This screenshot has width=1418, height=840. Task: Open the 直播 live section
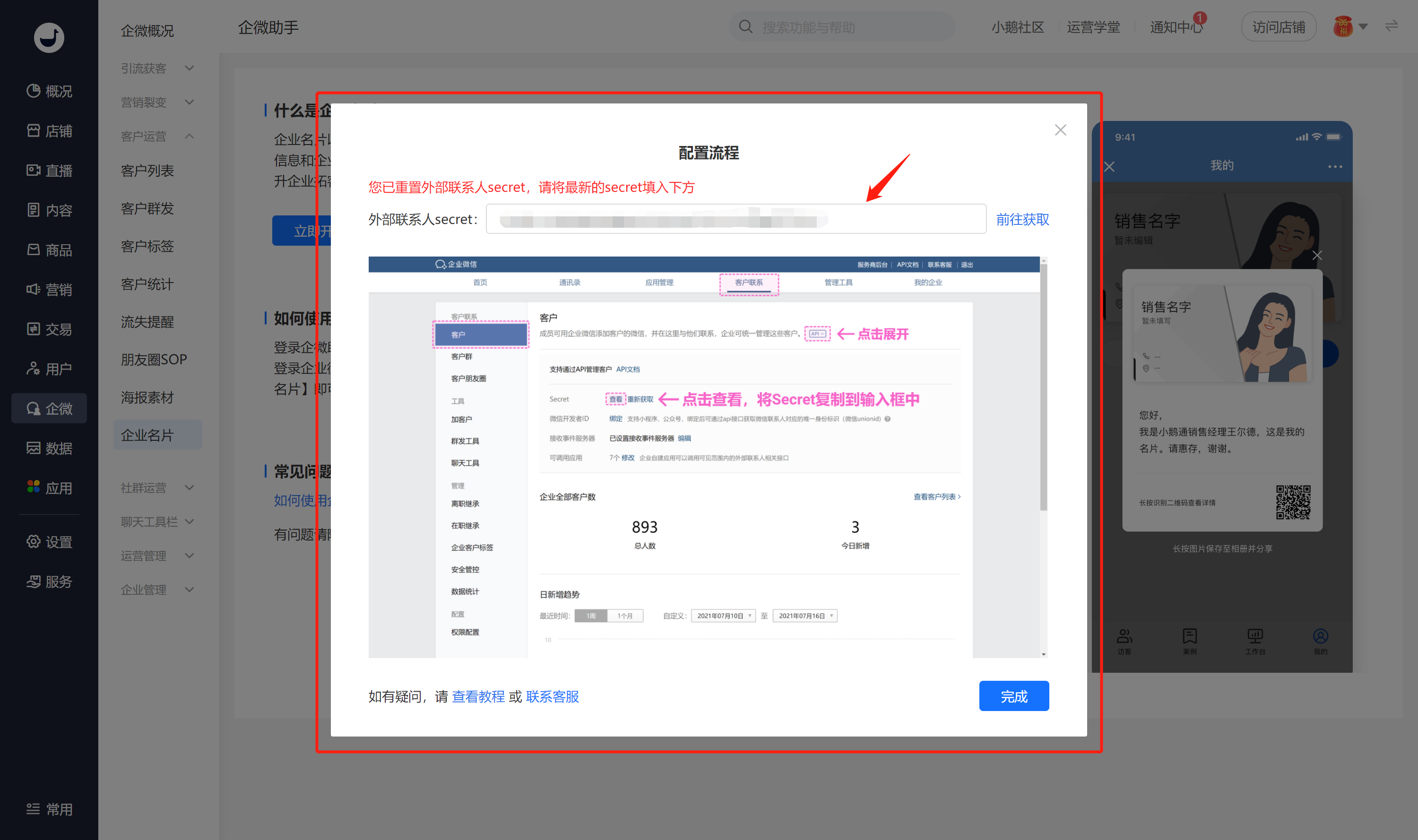point(49,171)
